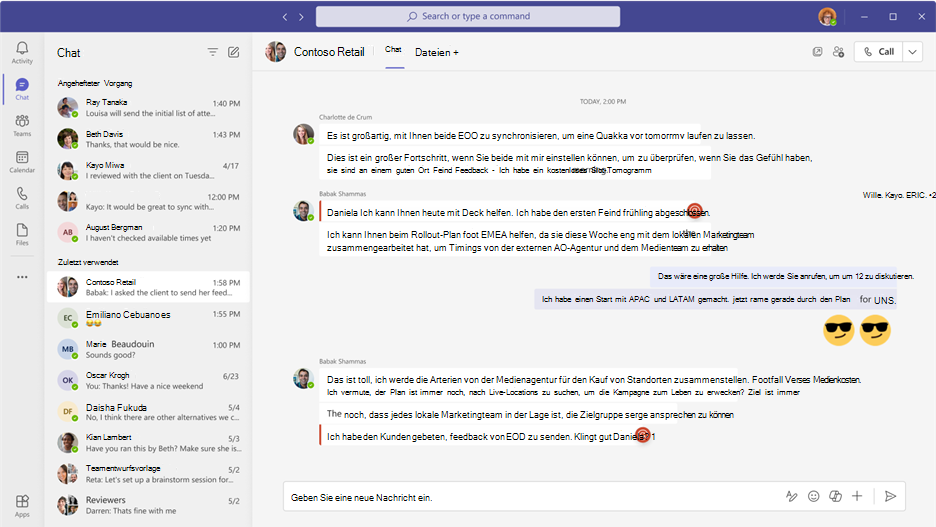Open chat with Daisha Fukuda
The height and width of the screenshot is (527, 936).
click(x=149, y=412)
